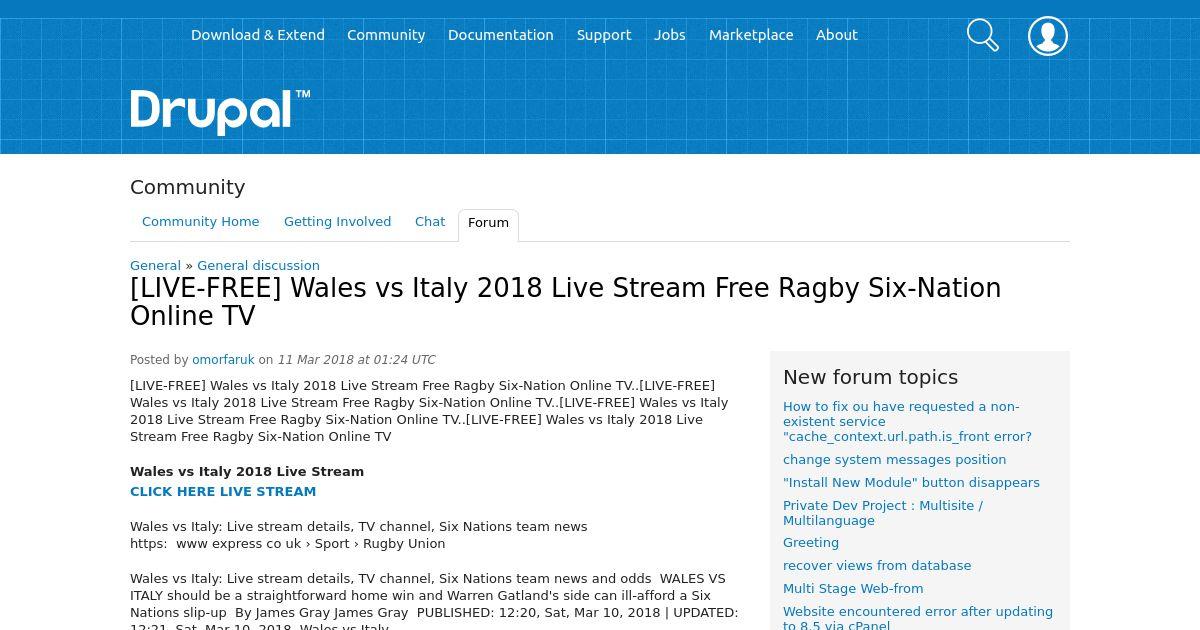Go to Drupal home via logo
Image resolution: width=1200 pixels, height=630 pixels.
pos(220,111)
